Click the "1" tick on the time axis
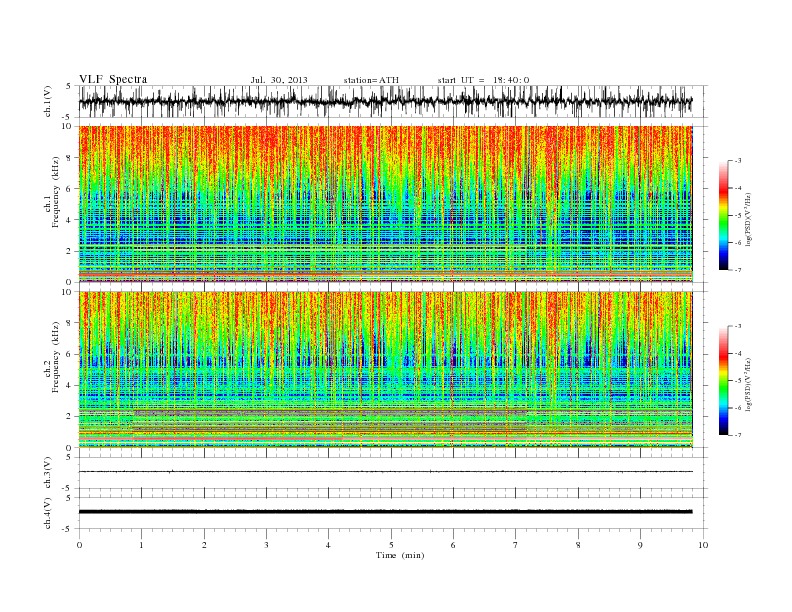 pyautogui.click(x=142, y=545)
